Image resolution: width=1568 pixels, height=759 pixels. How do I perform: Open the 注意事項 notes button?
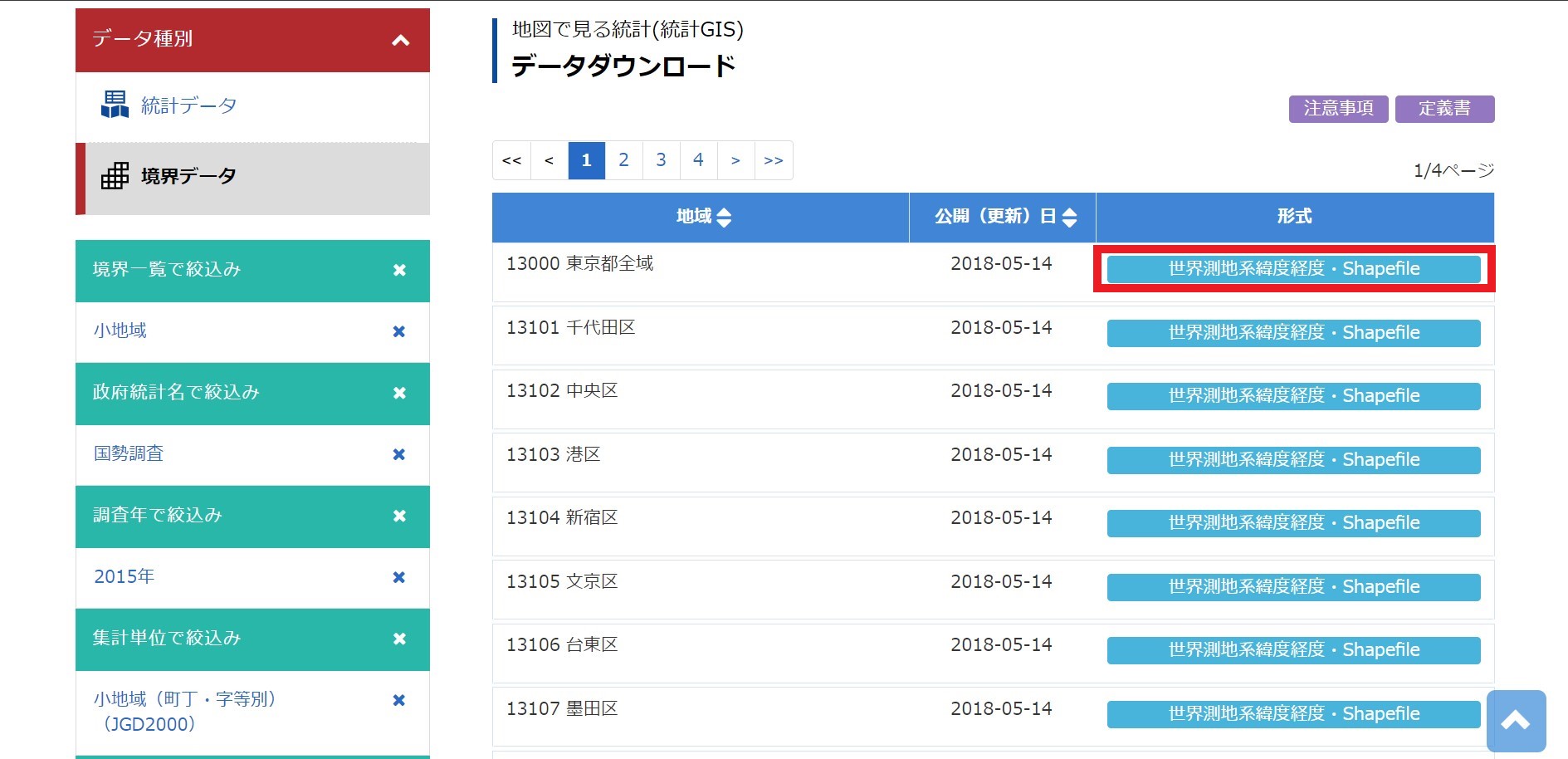tap(1338, 109)
